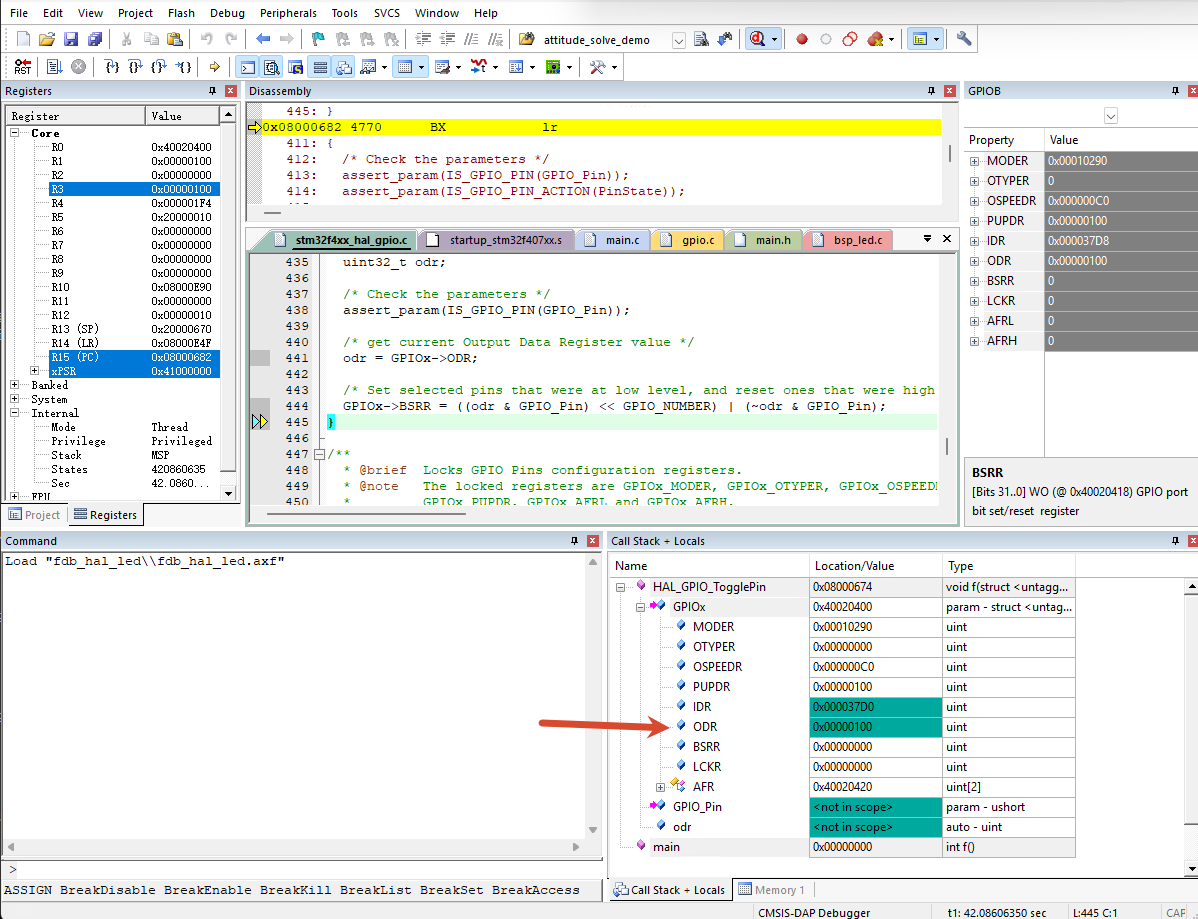The width and height of the screenshot is (1198, 919).
Task: Toggle the Call Stack window button
Action: pyautogui.click(x=345, y=67)
